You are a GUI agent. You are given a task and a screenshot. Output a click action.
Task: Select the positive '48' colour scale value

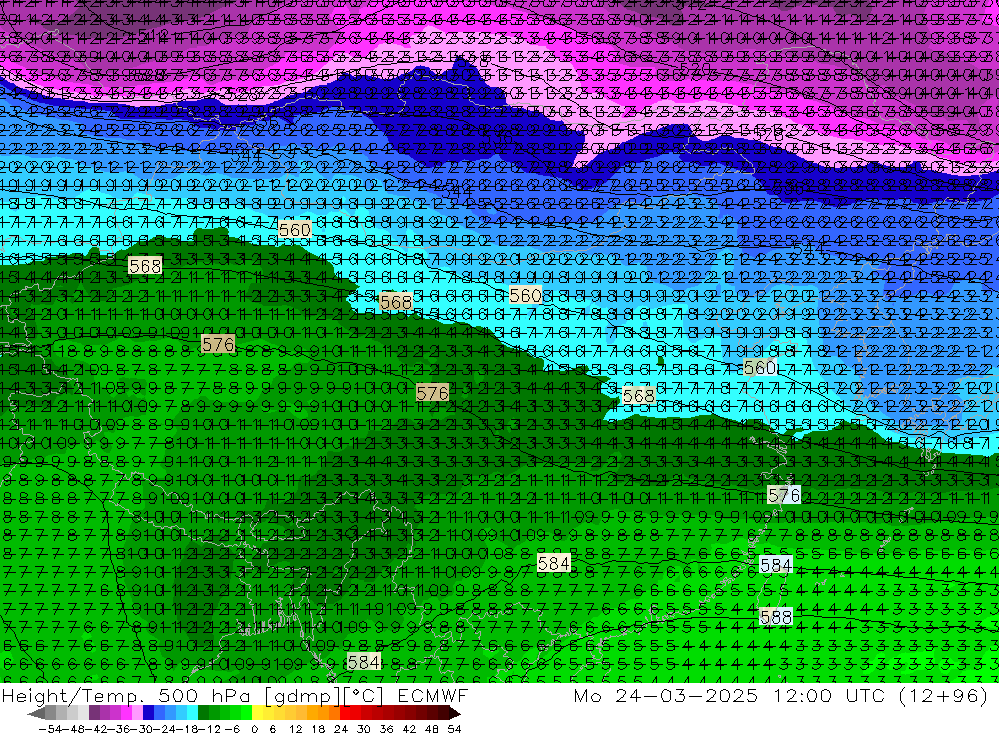[432, 729]
